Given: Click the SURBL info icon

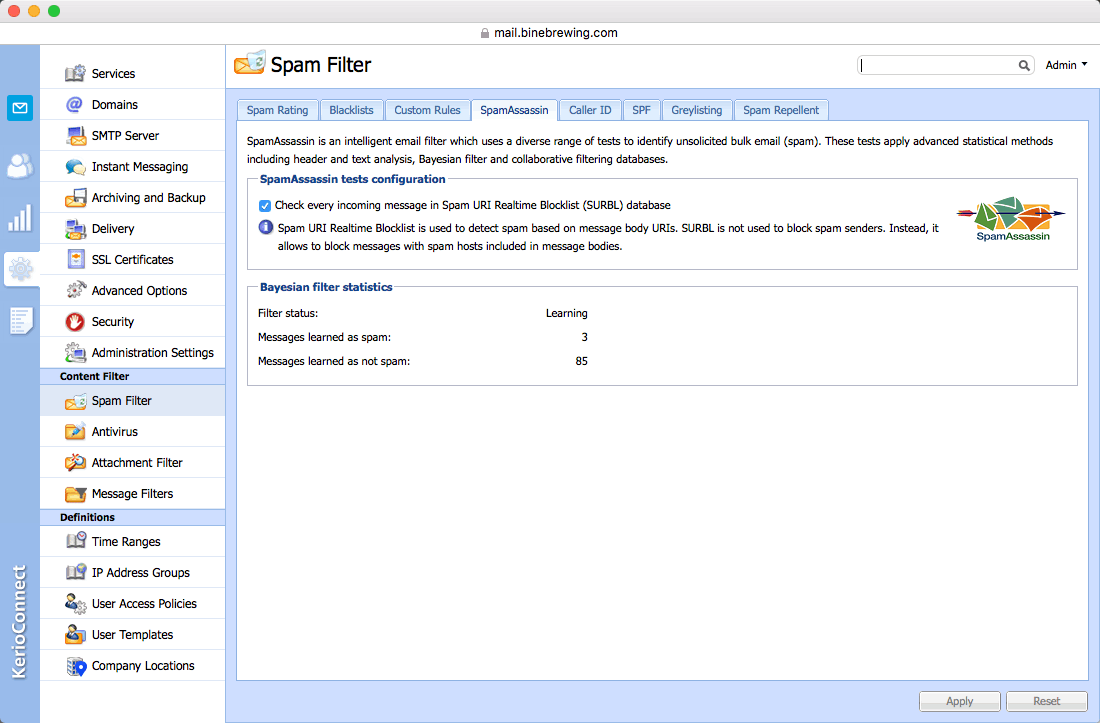Looking at the screenshot, I should pos(266,227).
